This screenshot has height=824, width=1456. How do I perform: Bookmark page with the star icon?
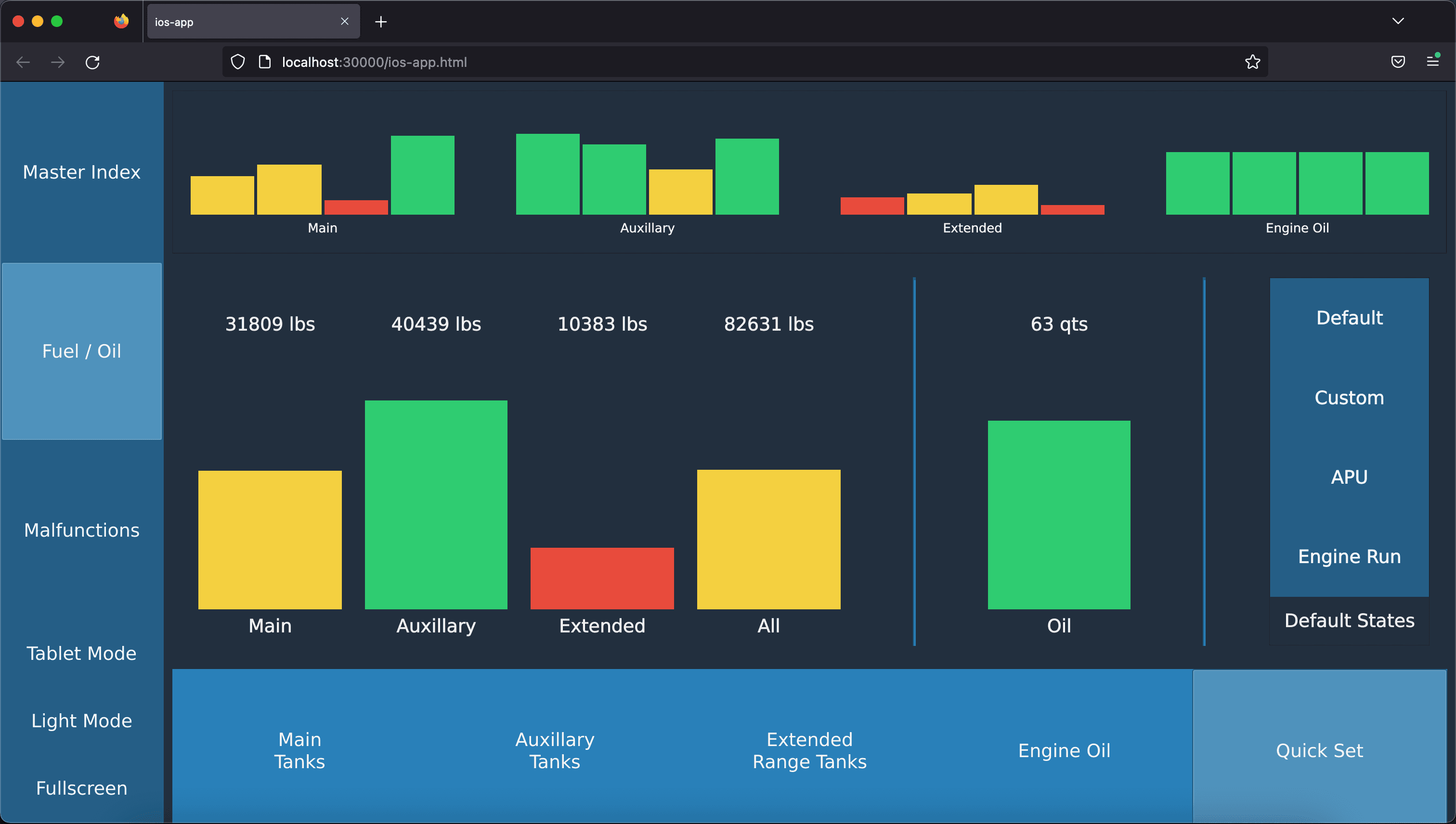click(1252, 62)
